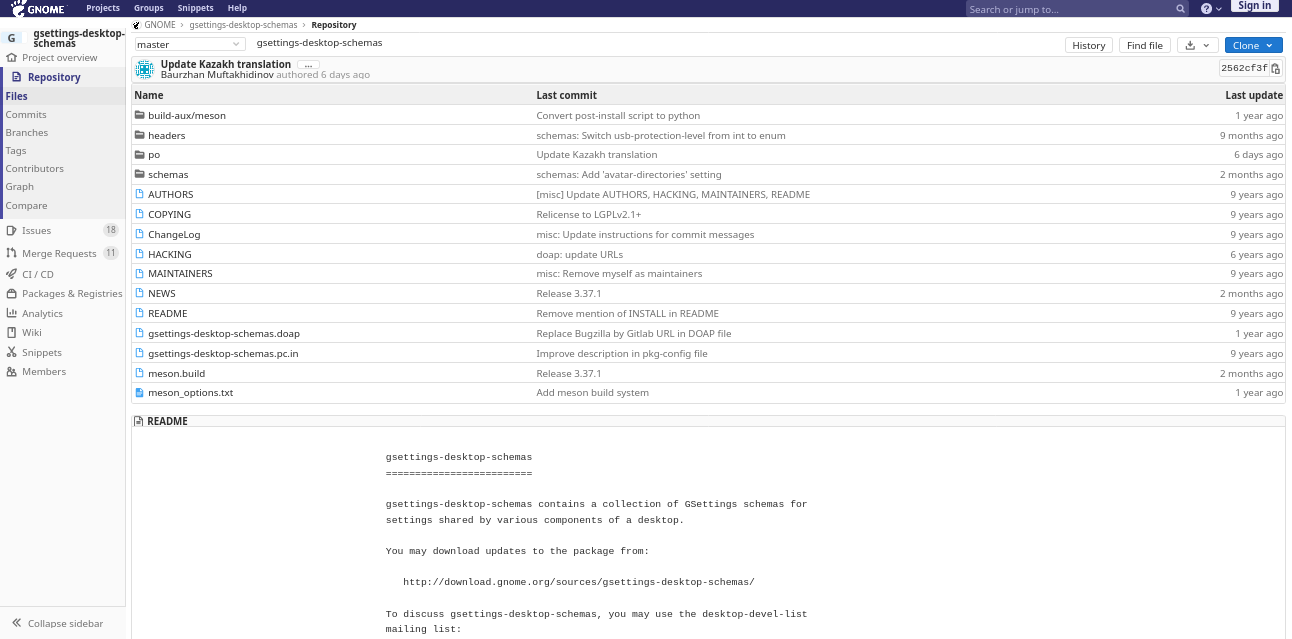Click the Repository document icon in the sidebar
This screenshot has width=1292, height=639.
pyautogui.click(x=16, y=77)
